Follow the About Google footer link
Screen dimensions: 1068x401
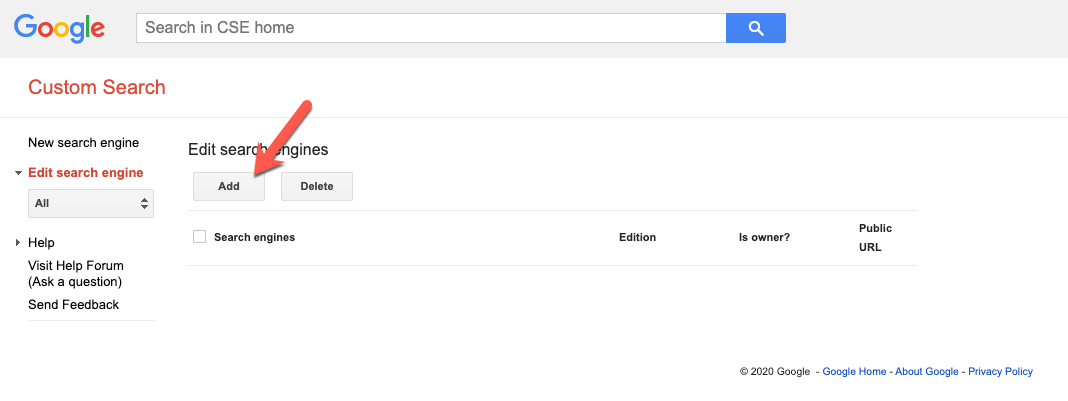pos(926,372)
